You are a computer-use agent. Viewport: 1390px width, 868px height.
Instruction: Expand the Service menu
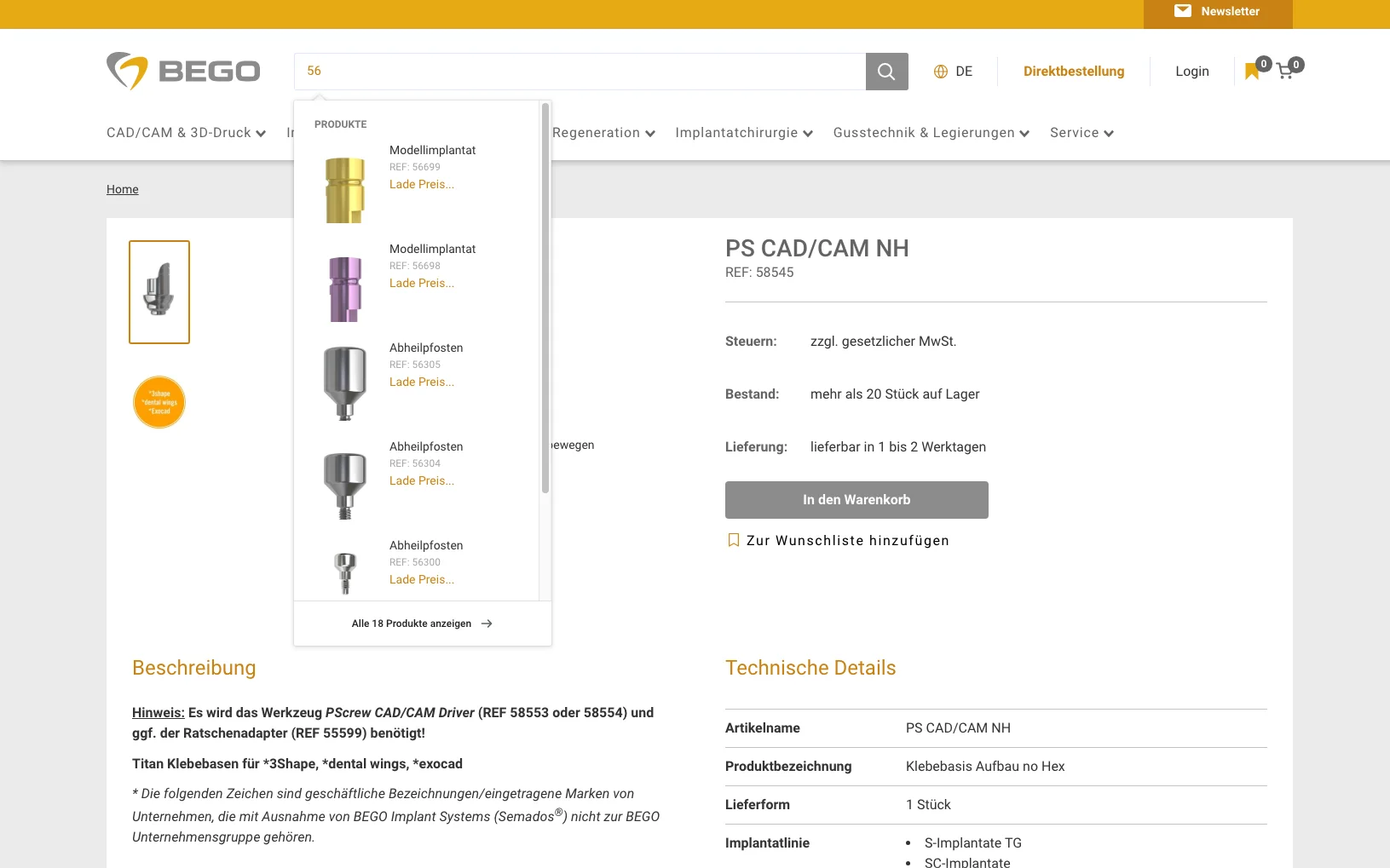coord(1081,133)
